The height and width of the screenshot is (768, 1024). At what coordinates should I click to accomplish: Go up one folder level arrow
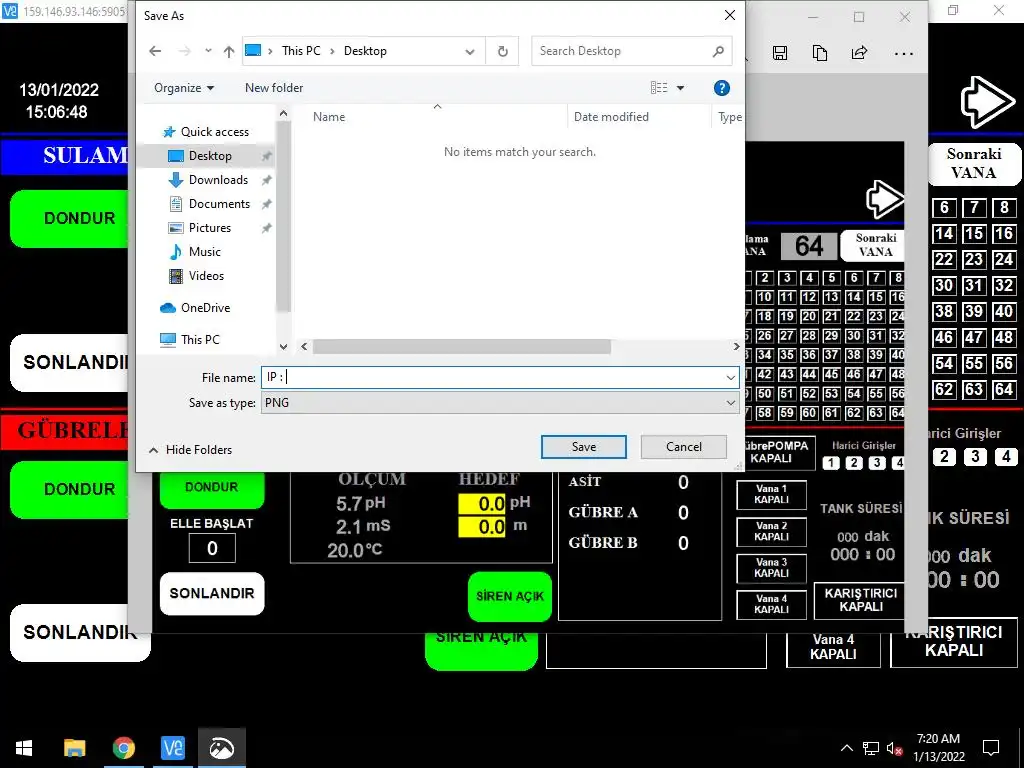pos(229,51)
